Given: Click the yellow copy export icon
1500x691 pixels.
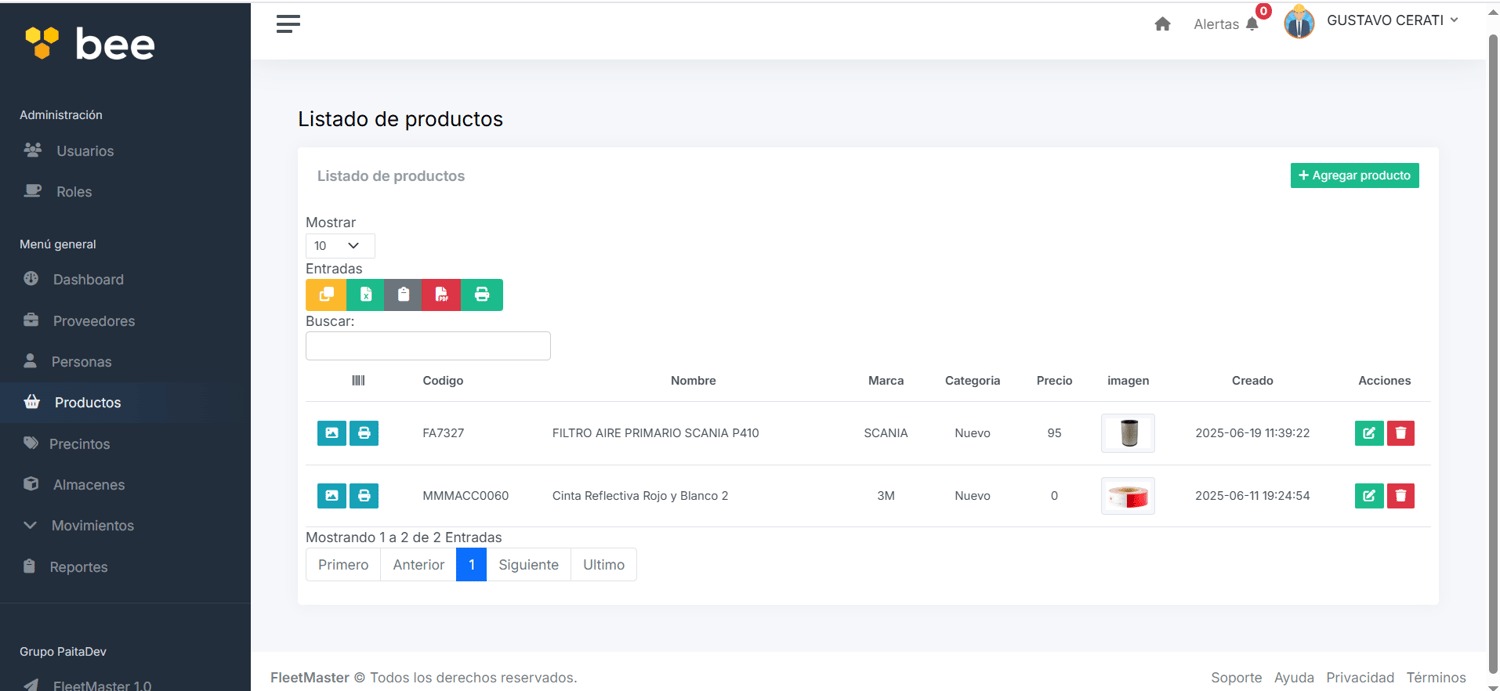Looking at the screenshot, I should pyautogui.click(x=326, y=295).
